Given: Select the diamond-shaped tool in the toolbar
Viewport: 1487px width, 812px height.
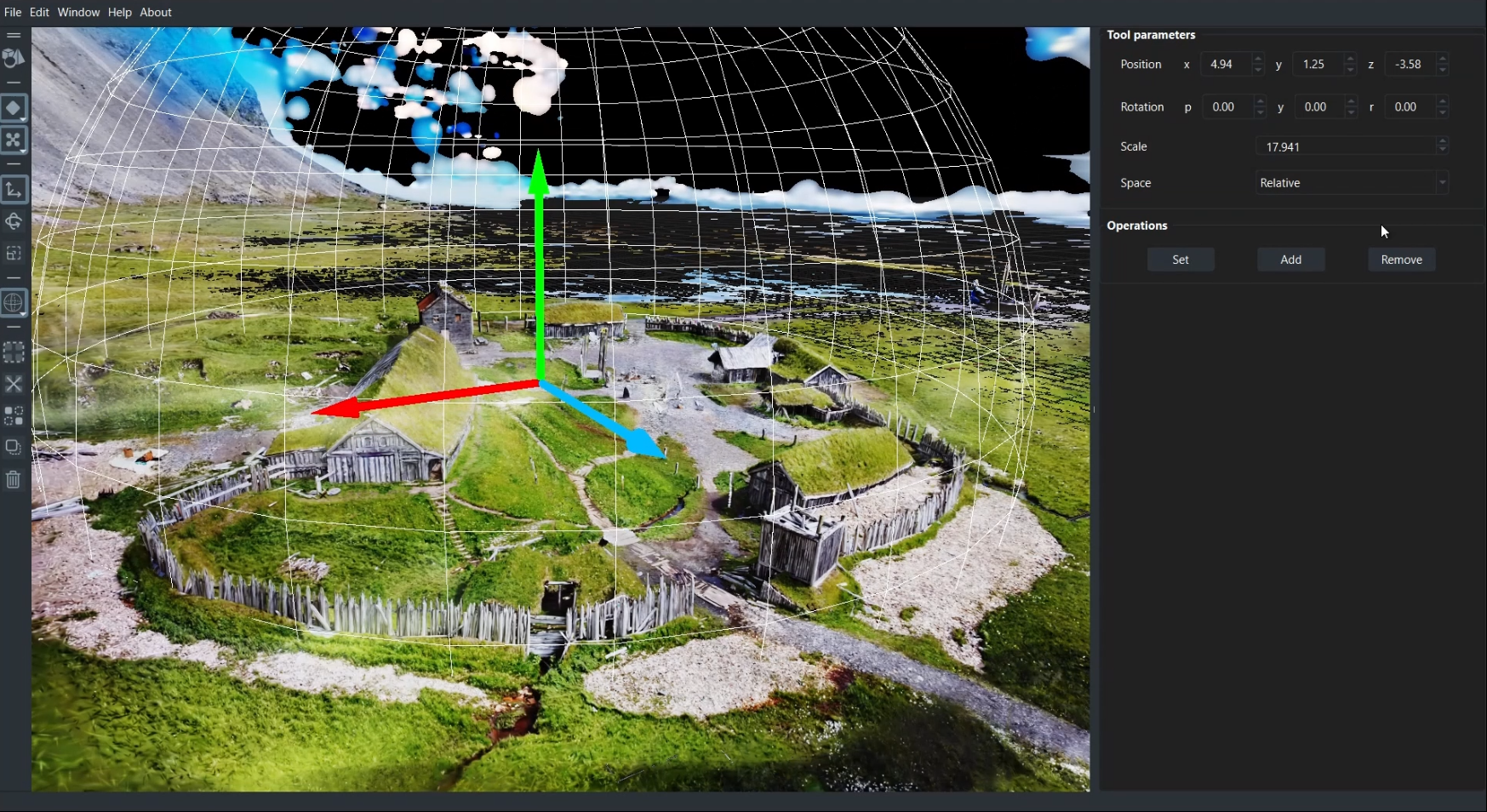Looking at the screenshot, I should pos(14,108).
